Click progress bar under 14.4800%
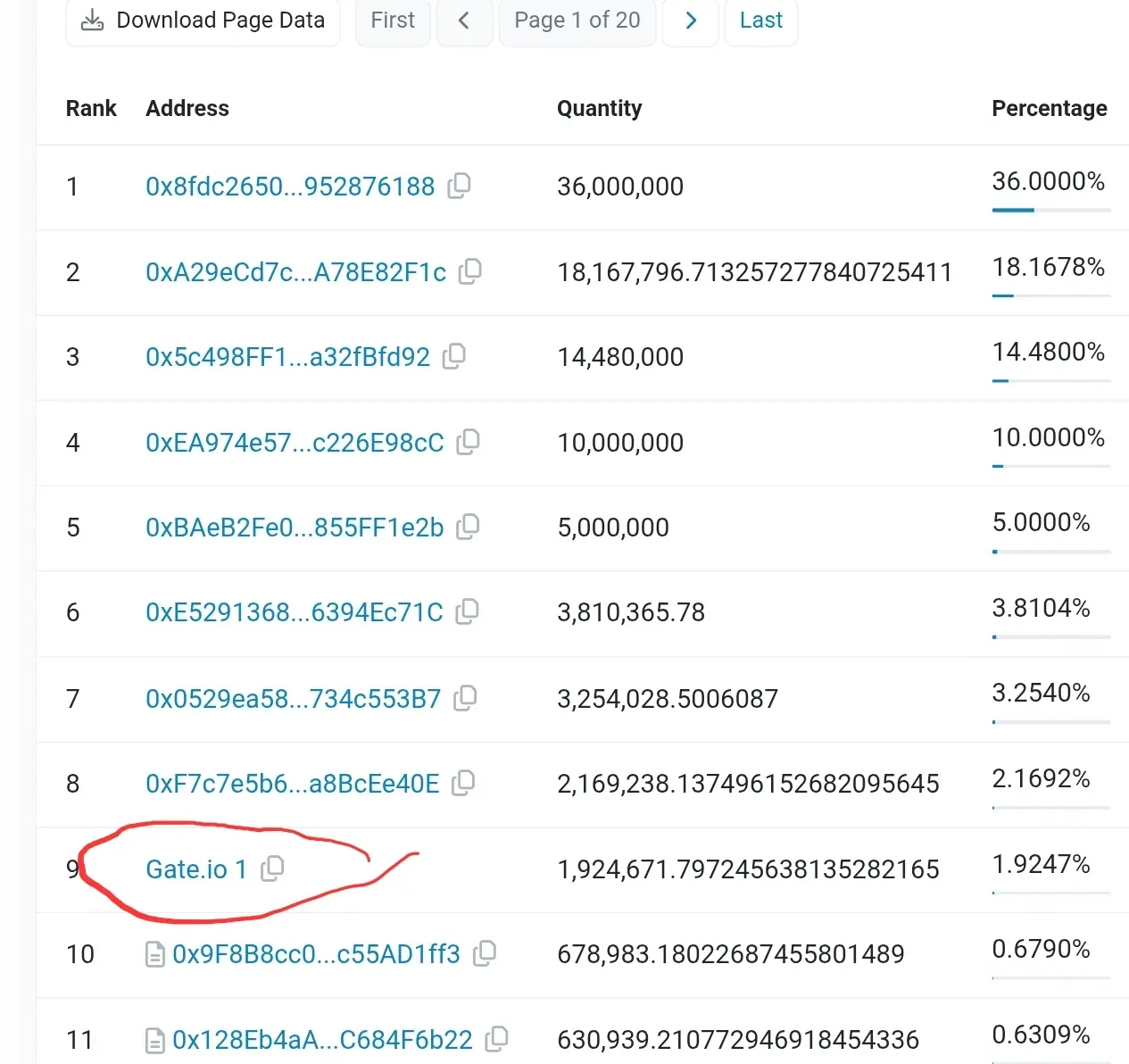Screen dimensions: 1129x1064 [x=1051, y=380]
